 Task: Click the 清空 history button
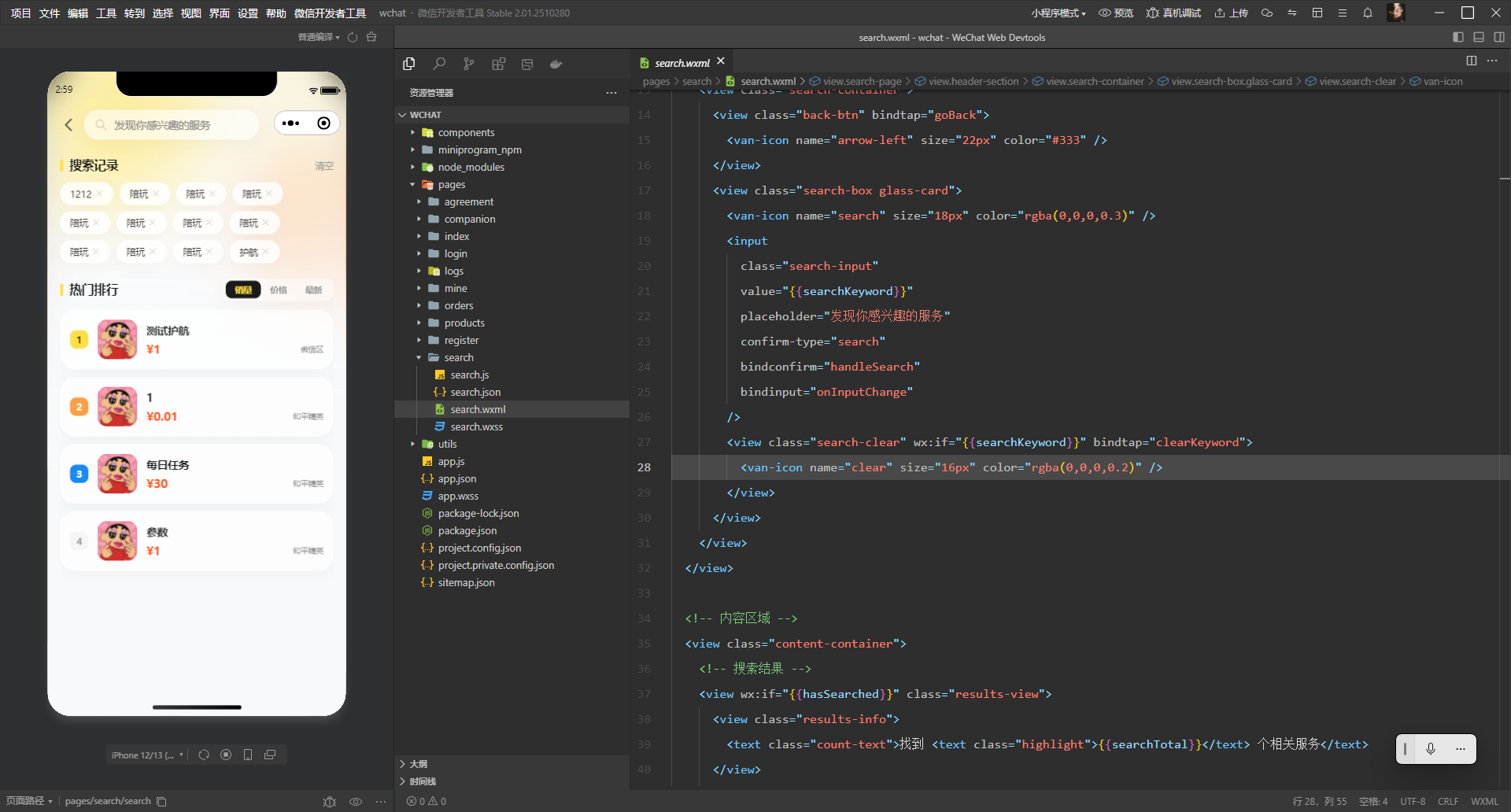coord(324,166)
